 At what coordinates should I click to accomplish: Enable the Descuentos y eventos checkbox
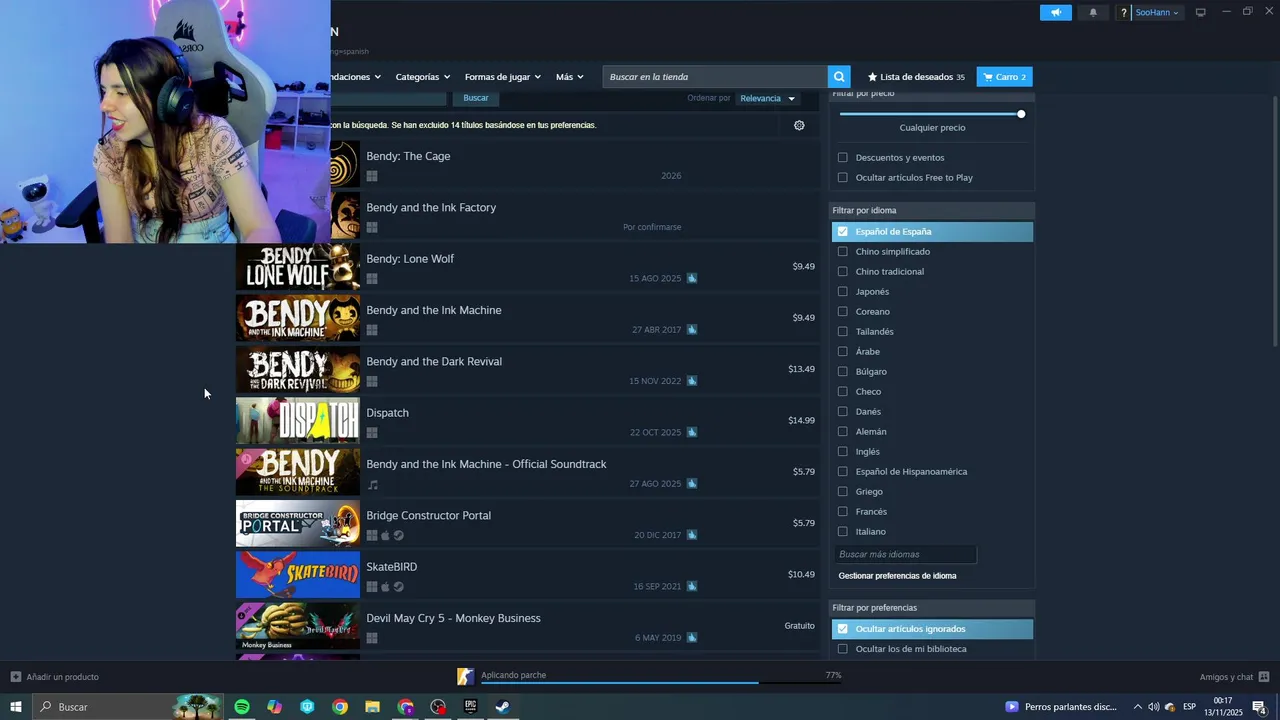click(842, 158)
